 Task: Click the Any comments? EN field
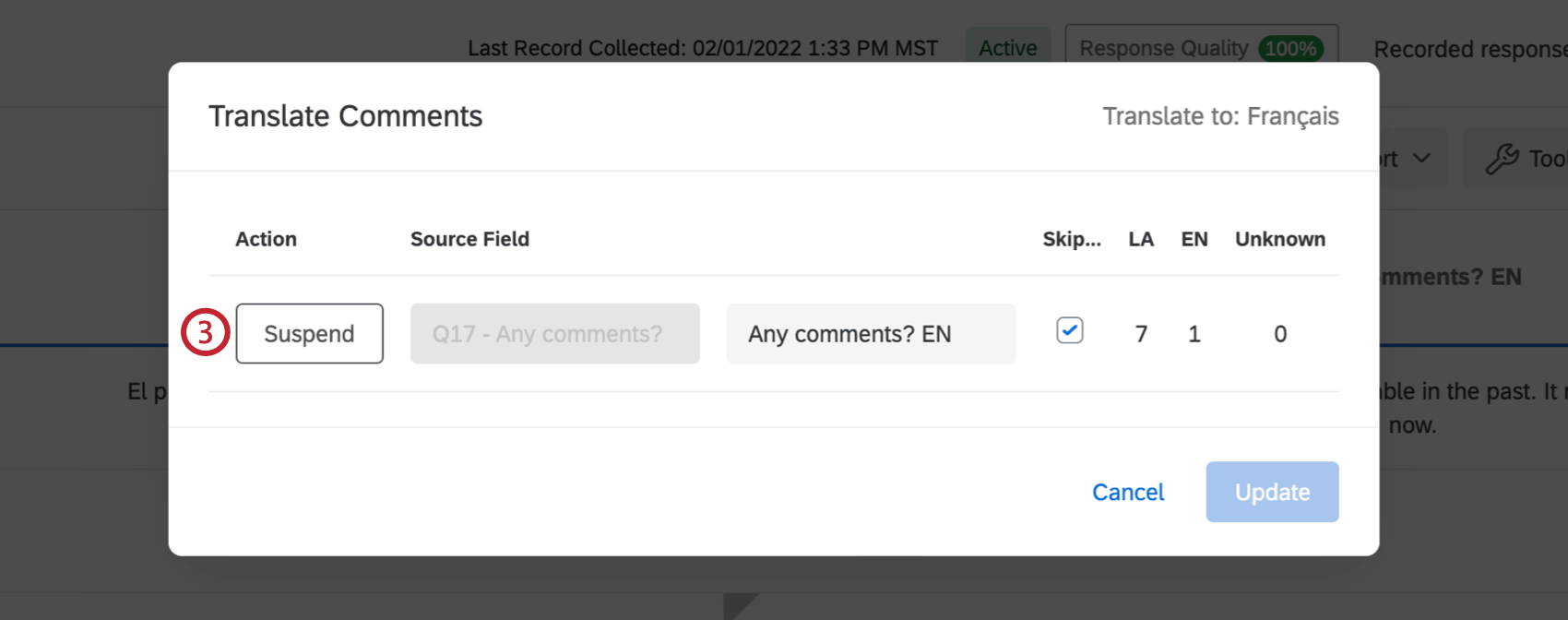(x=870, y=334)
